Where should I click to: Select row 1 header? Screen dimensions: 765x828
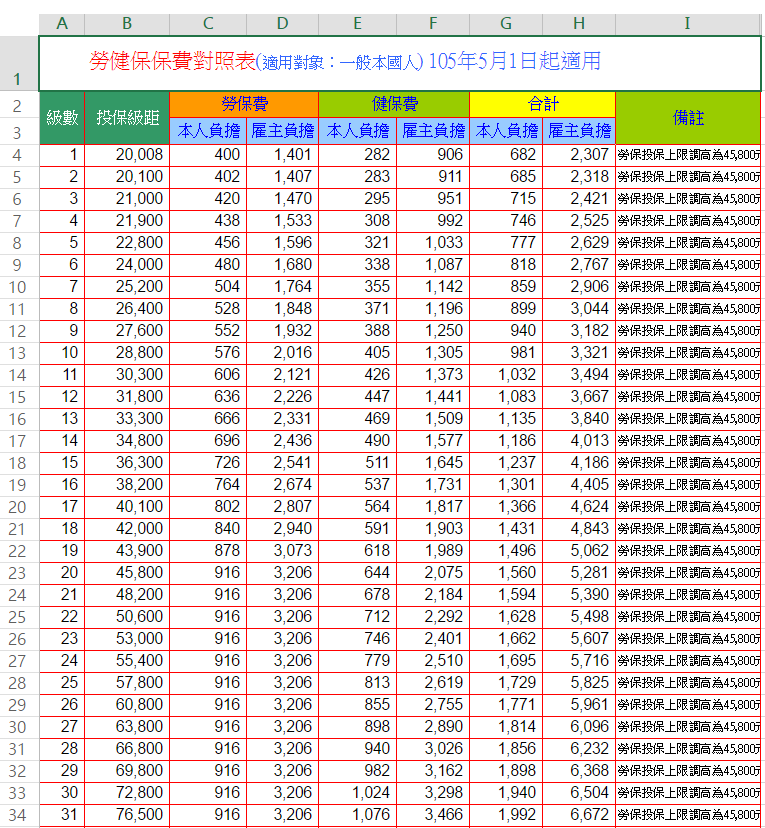tap(19, 63)
